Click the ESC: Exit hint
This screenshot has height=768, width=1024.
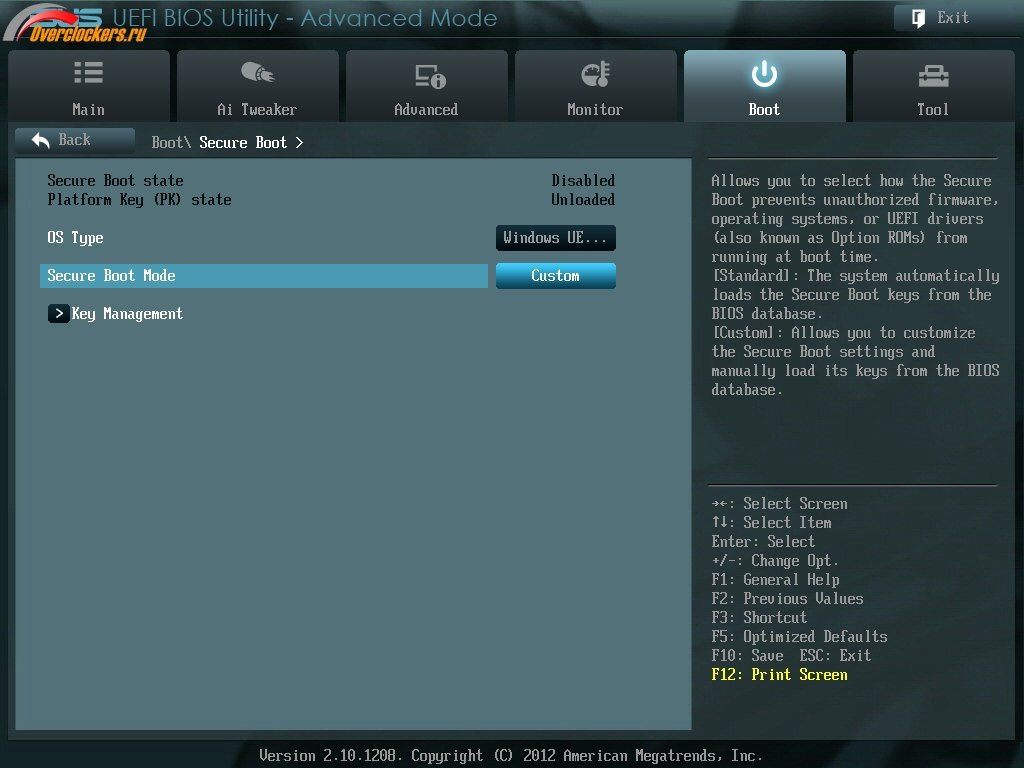coord(835,656)
